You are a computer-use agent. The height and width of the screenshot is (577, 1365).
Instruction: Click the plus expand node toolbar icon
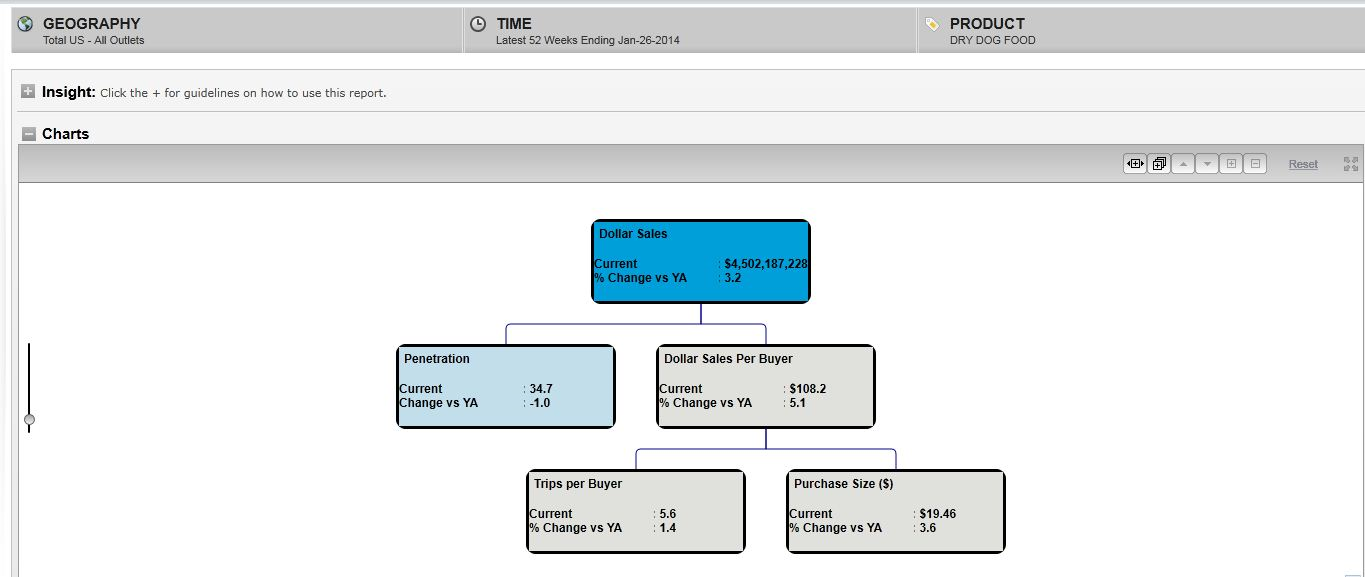point(1231,164)
